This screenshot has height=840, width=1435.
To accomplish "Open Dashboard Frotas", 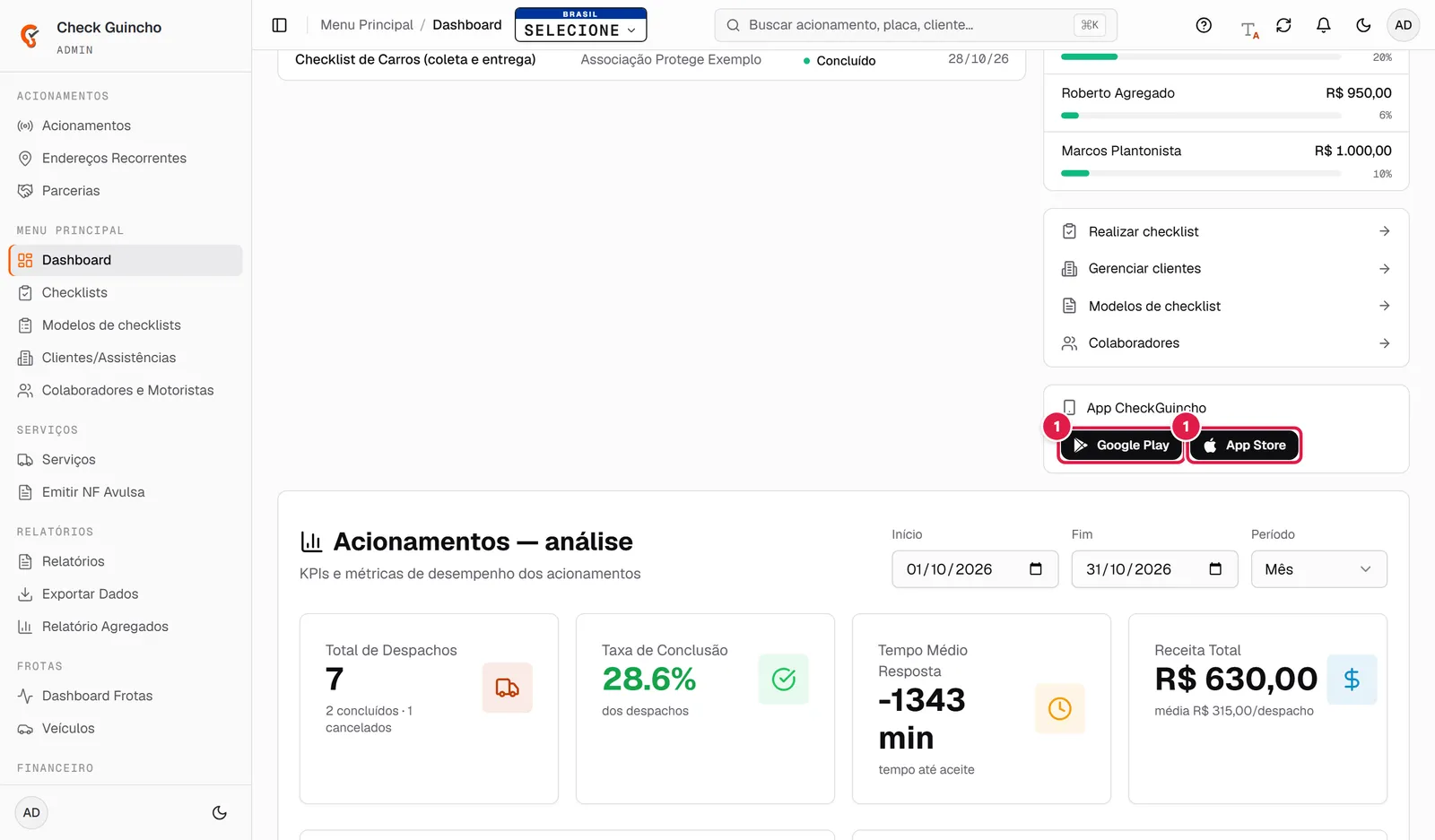I will (126, 696).
